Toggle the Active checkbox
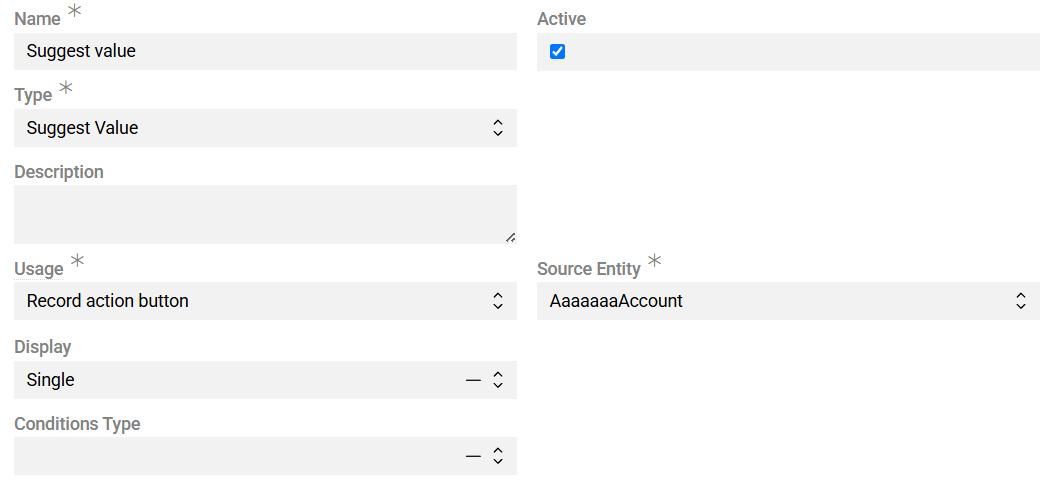Screen dimensions: 1057x490 coord(558,52)
